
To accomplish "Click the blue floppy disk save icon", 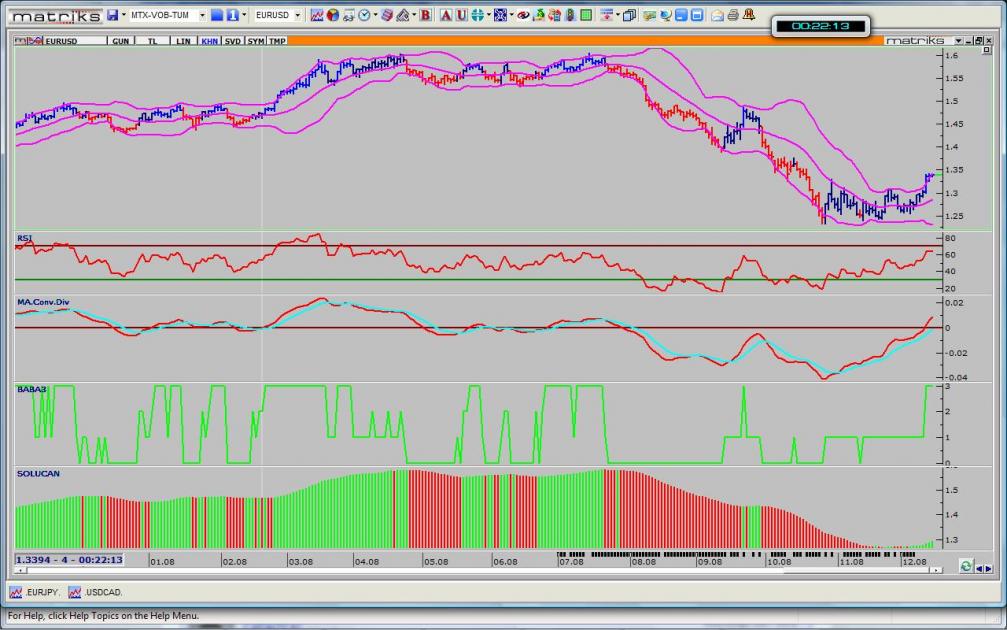I will tap(112, 15).
